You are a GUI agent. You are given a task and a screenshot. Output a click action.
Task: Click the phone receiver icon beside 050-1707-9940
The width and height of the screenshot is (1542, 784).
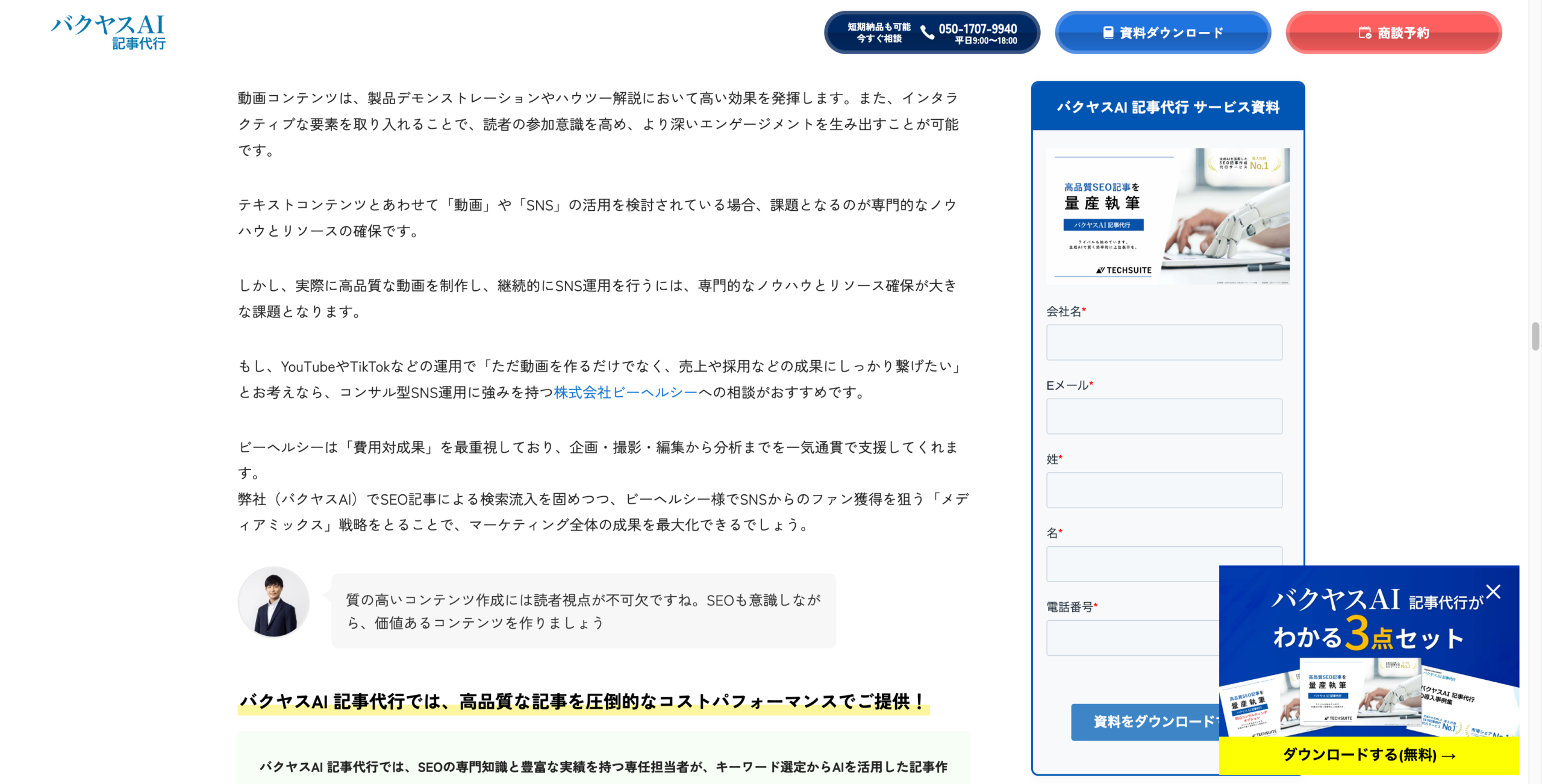click(x=928, y=33)
